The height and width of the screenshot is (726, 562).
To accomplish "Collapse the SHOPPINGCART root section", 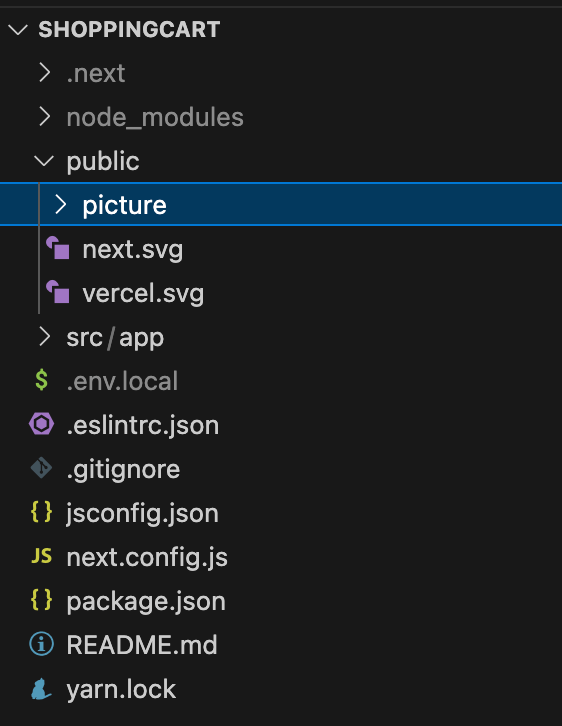I will click(18, 30).
